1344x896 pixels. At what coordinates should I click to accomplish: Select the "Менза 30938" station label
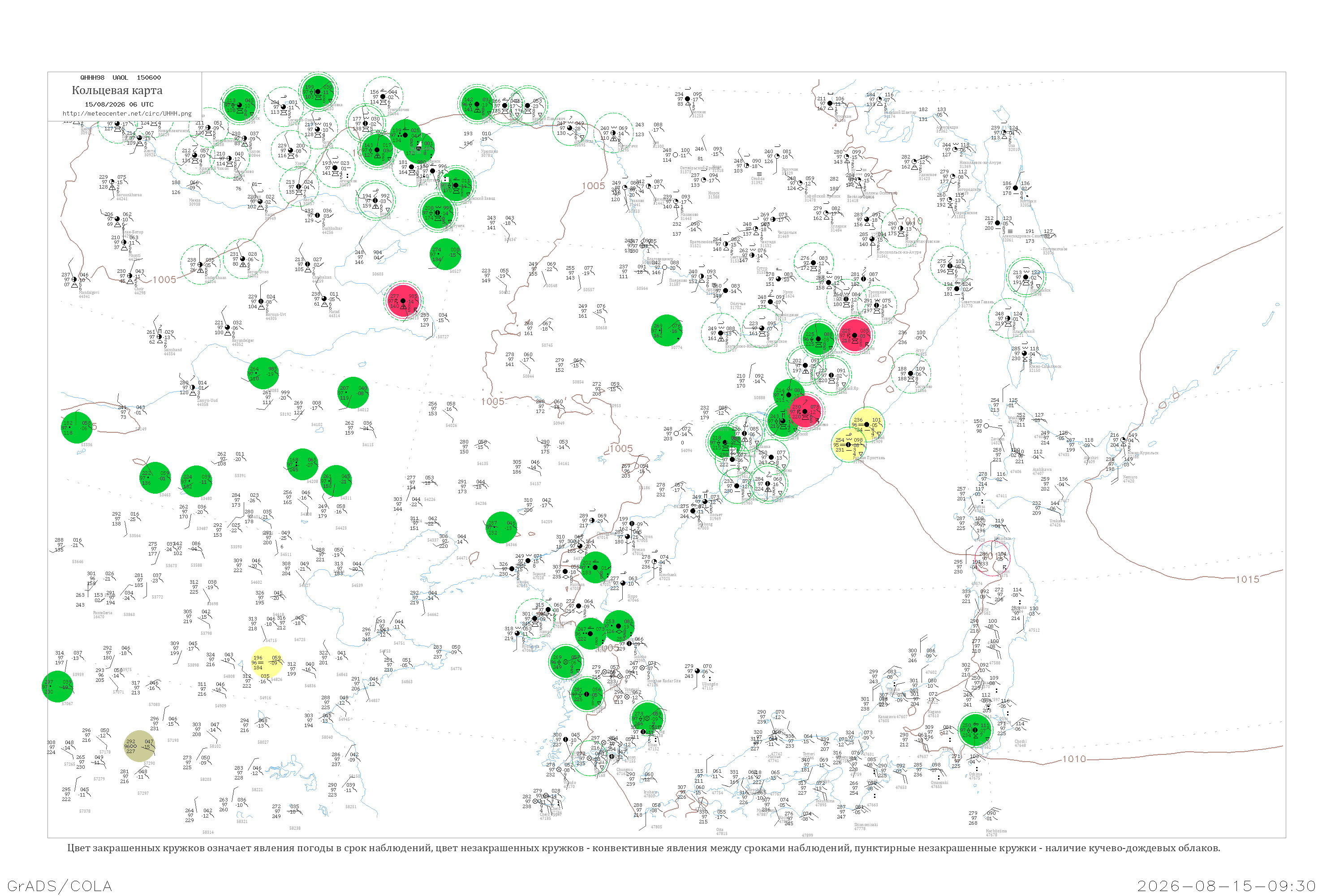pos(194,202)
